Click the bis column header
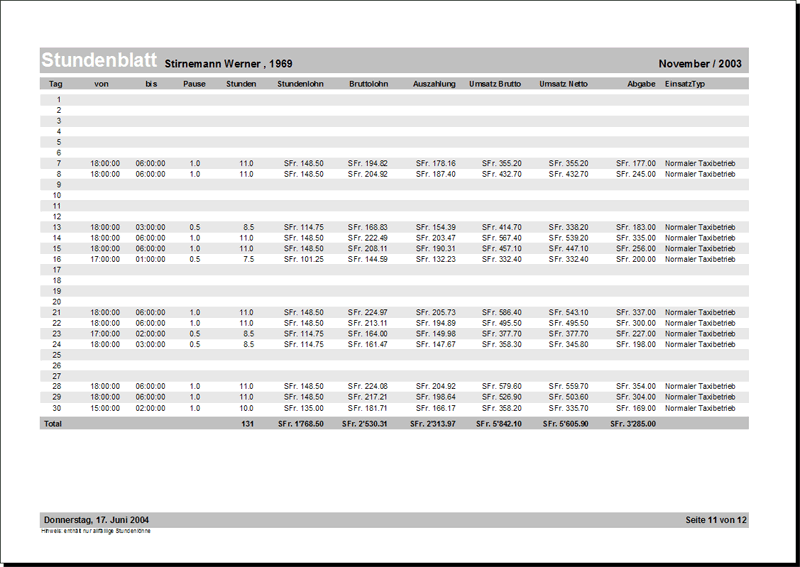Viewport: 800px width, 567px height. pyautogui.click(x=151, y=84)
